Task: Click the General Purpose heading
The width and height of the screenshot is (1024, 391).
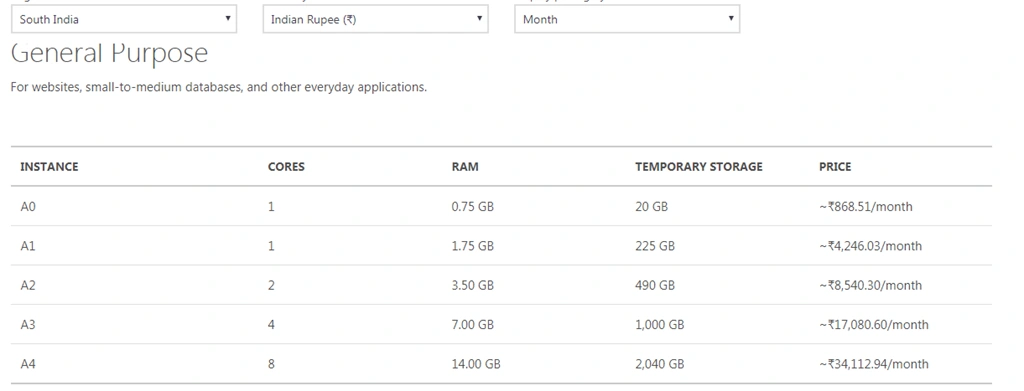Action: (109, 54)
